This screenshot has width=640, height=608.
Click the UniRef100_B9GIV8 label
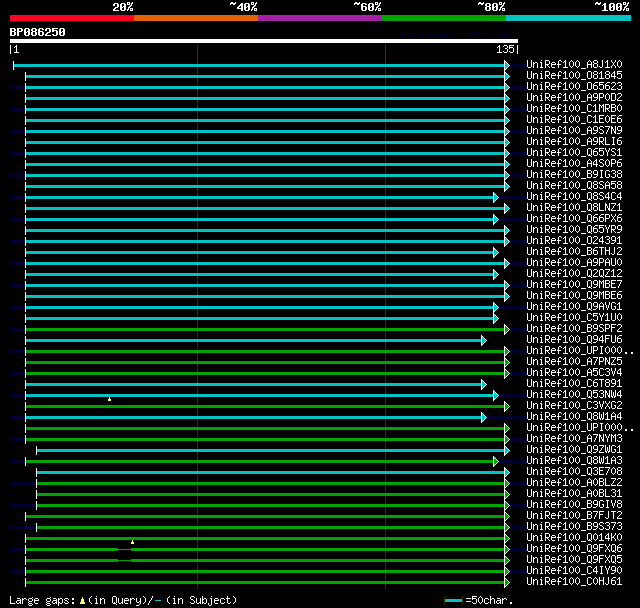click(574, 505)
